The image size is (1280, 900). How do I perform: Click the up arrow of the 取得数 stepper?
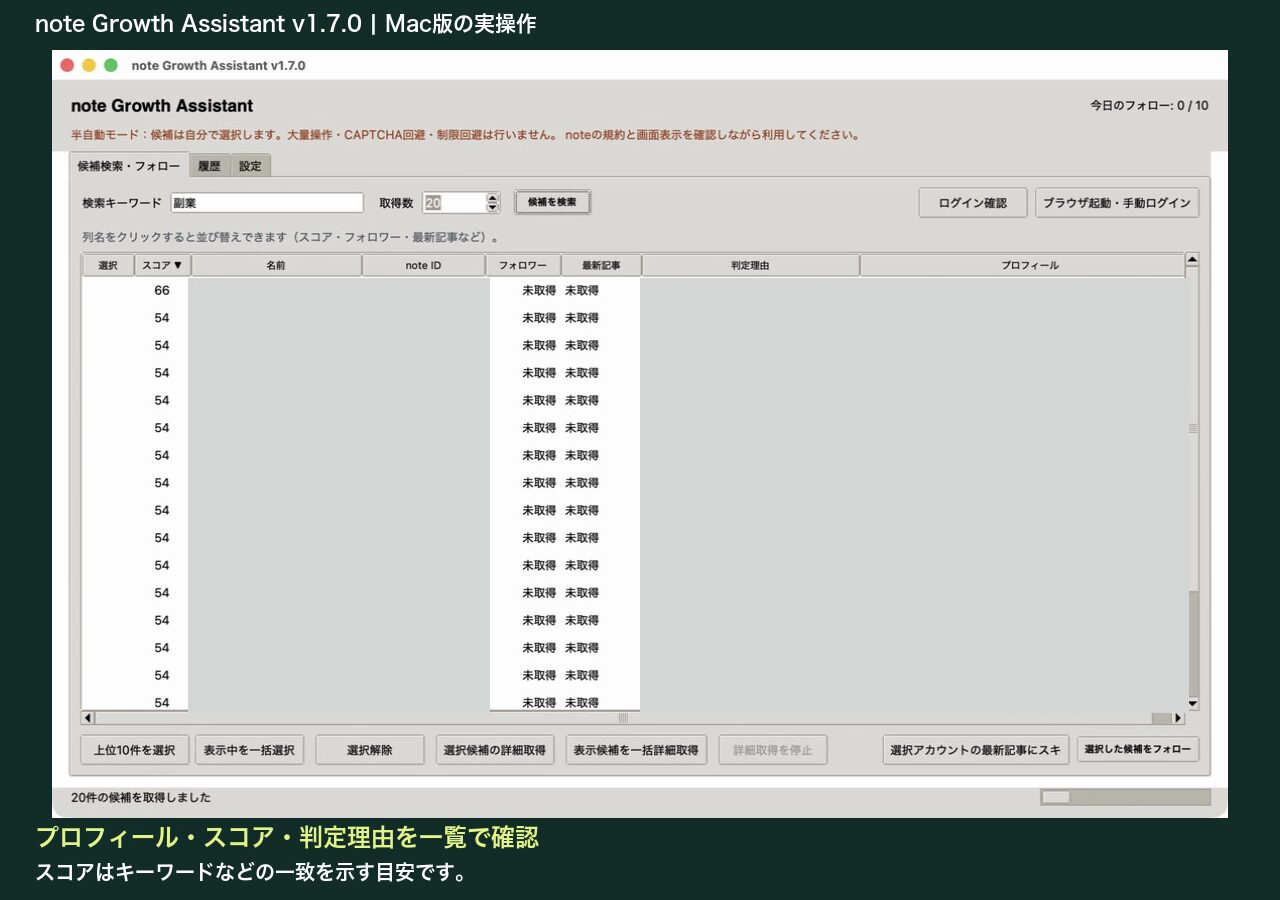click(492, 197)
